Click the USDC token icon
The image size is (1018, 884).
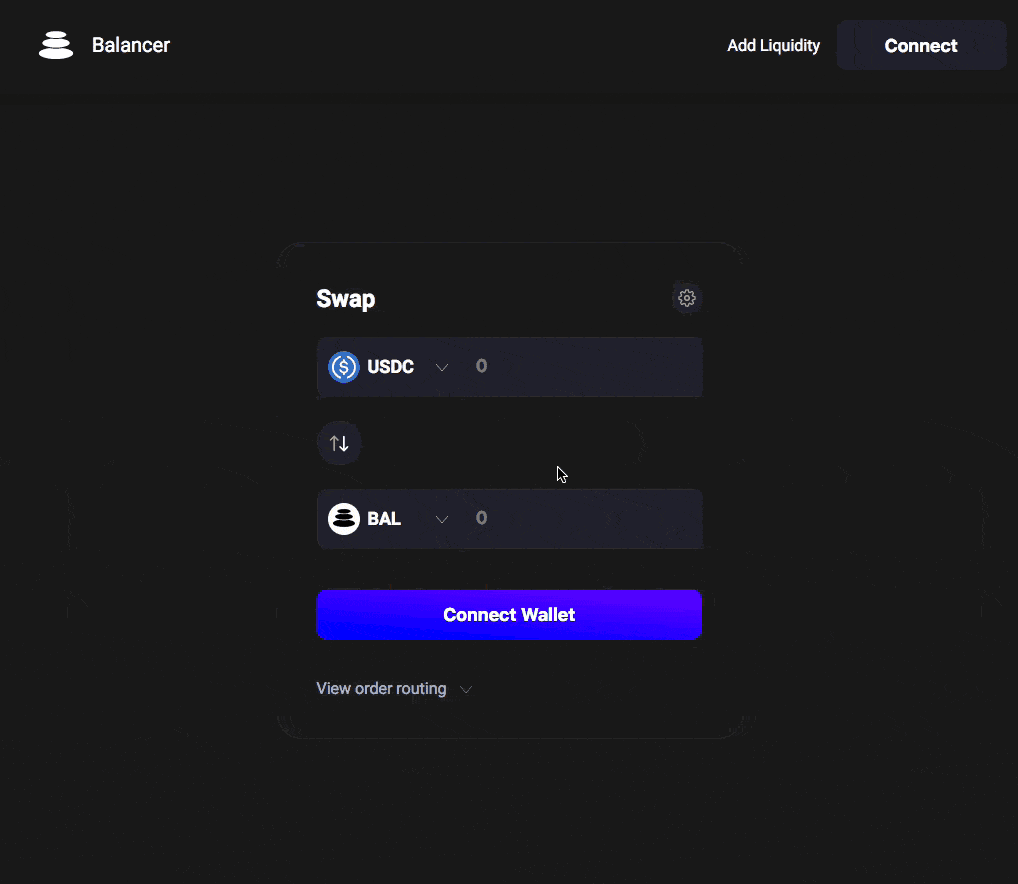[x=343, y=367]
